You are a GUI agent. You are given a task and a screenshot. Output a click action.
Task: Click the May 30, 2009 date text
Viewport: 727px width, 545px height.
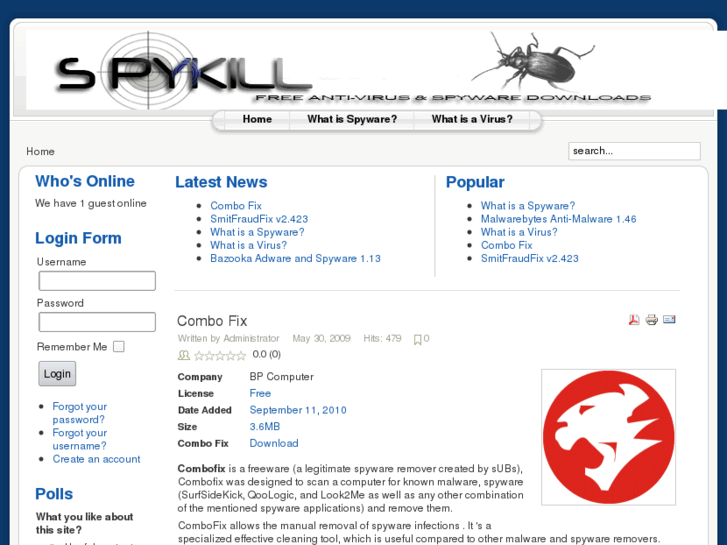point(321,338)
